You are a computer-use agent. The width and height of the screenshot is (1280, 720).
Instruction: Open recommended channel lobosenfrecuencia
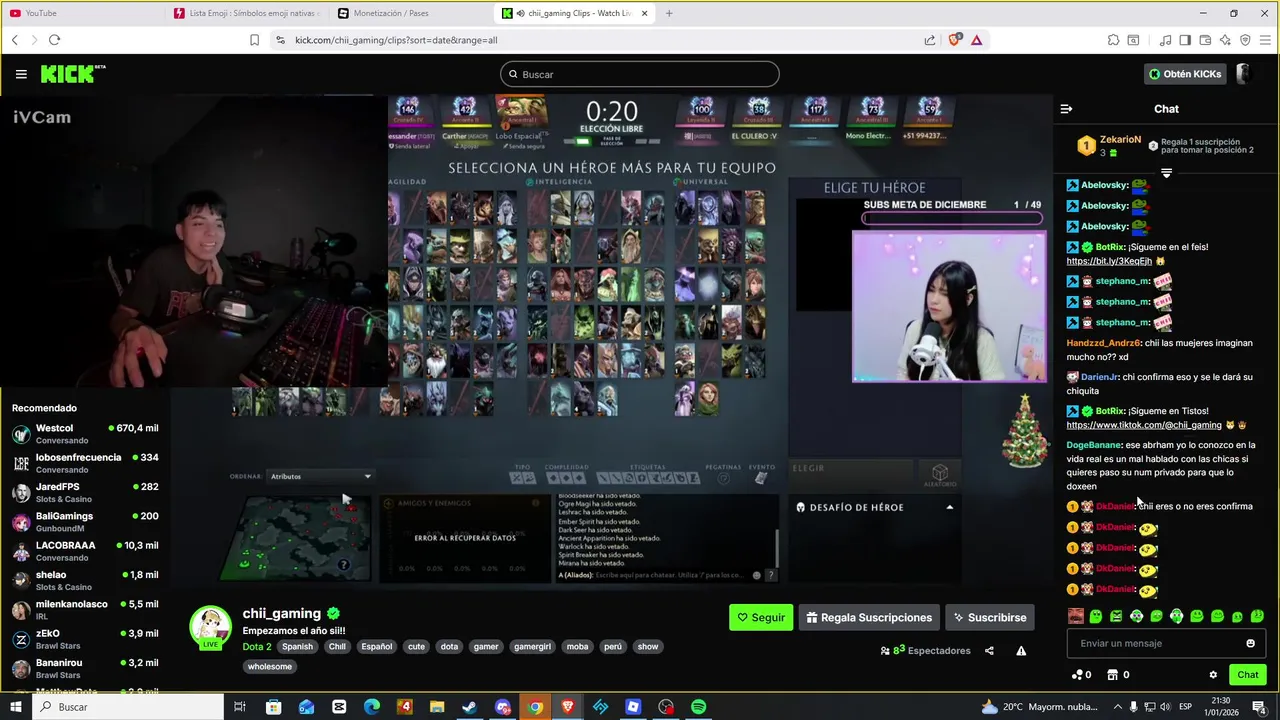(85, 463)
